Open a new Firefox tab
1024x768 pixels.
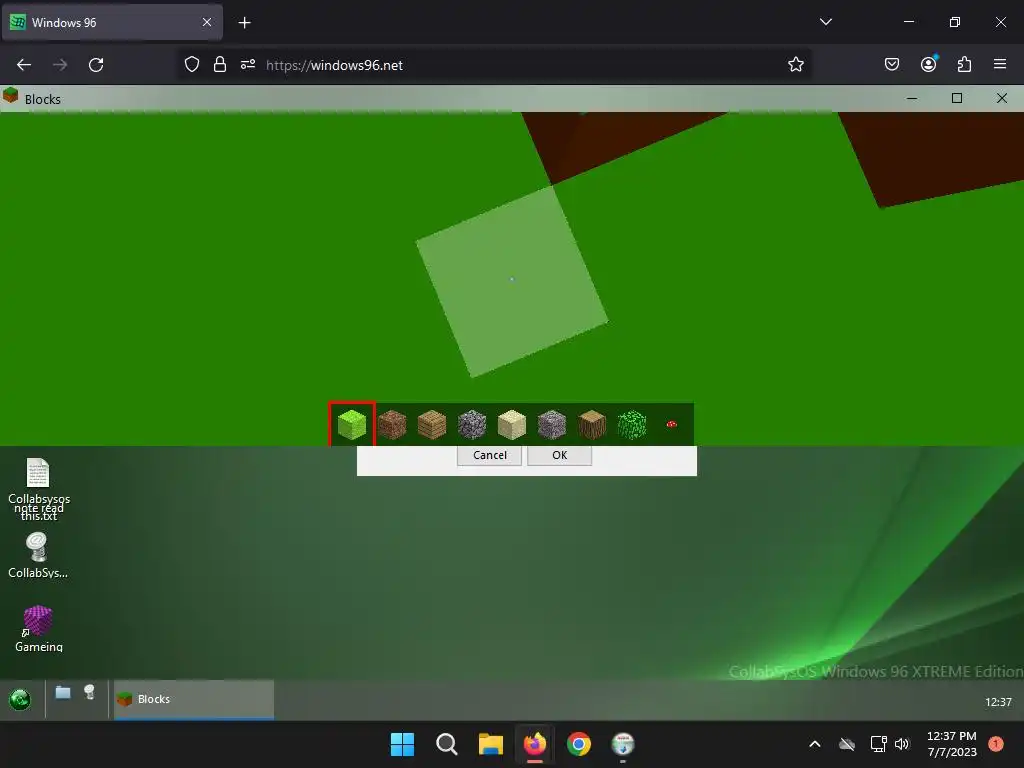point(244,23)
